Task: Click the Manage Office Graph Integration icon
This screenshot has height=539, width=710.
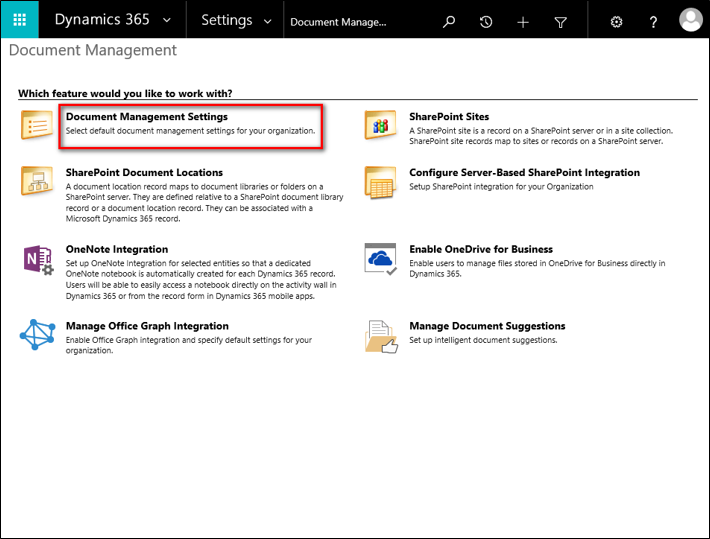Action: coord(37,335)
